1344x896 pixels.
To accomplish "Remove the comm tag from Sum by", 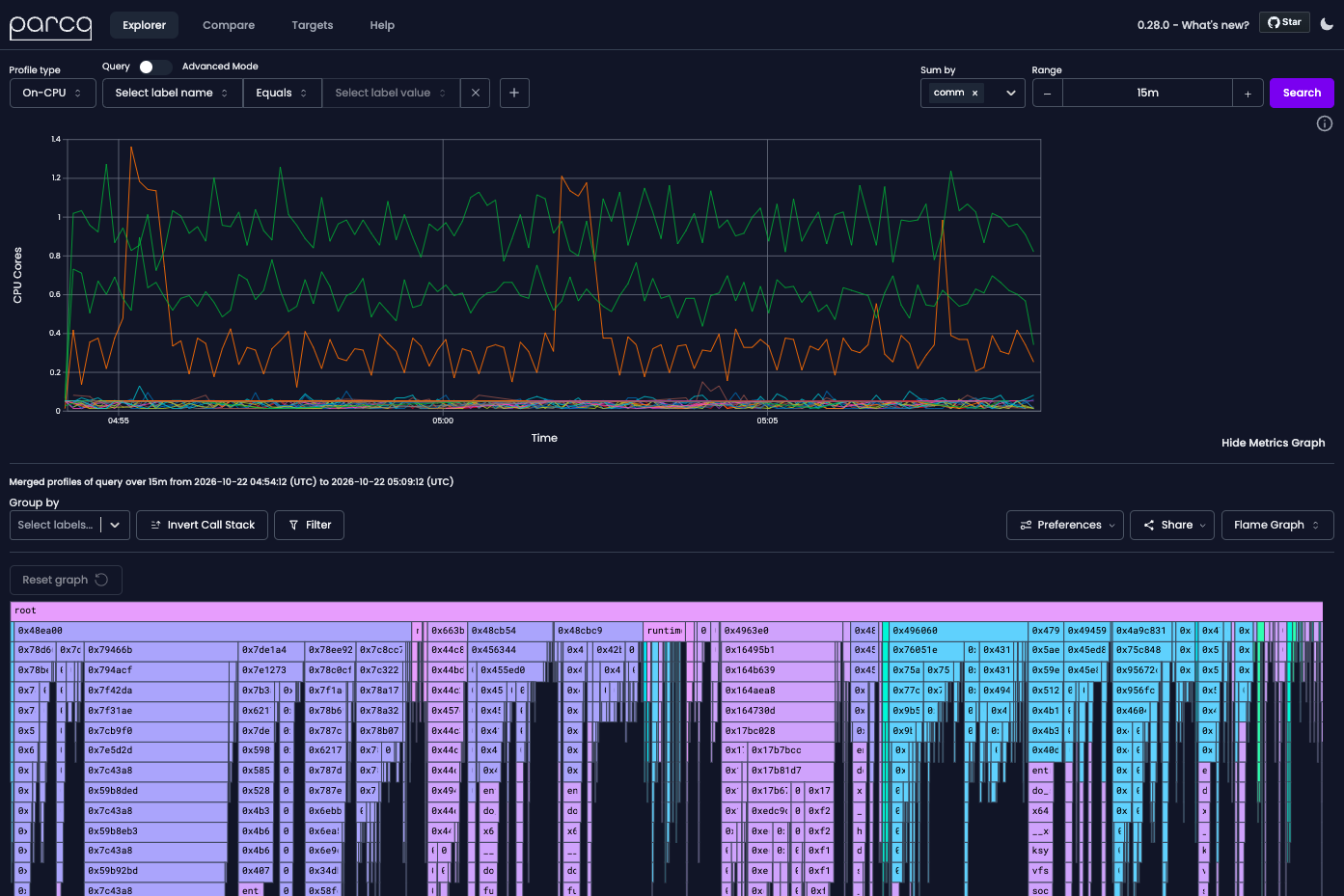I will coord(974,93).
